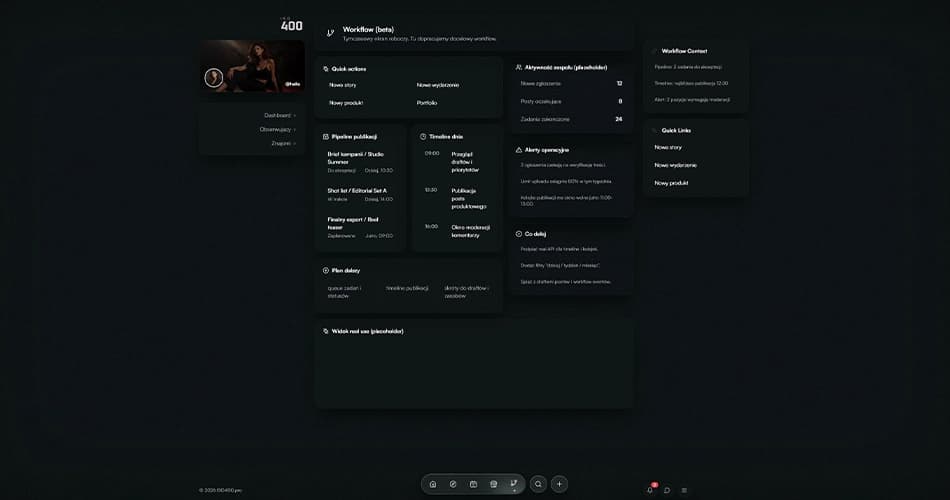This screenshot has width=950, height=500.
Task: Select the workflow branch icon in dock
Action: [x=514, y=484]
